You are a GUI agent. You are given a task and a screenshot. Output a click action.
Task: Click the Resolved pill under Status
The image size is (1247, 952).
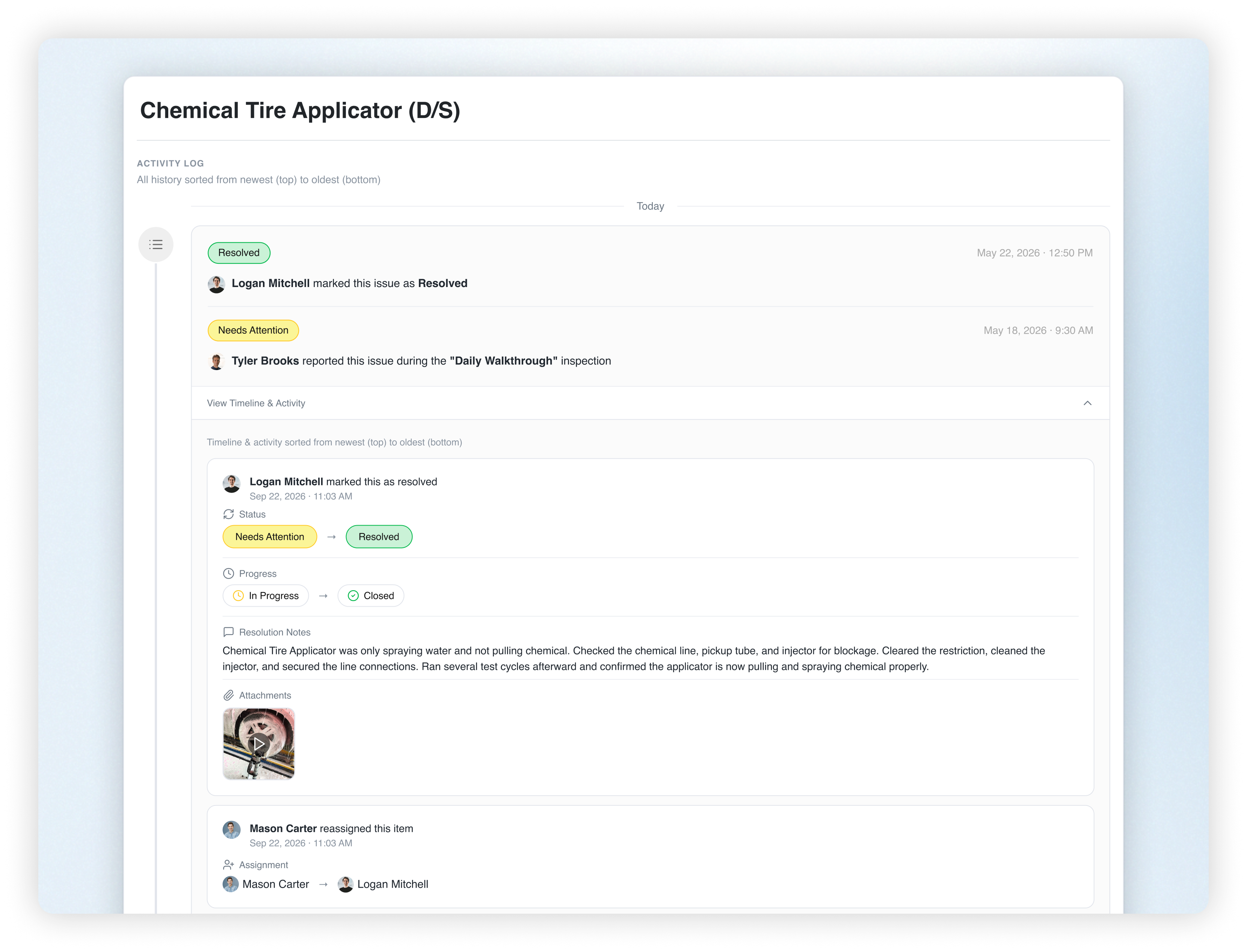pos(379,536)
